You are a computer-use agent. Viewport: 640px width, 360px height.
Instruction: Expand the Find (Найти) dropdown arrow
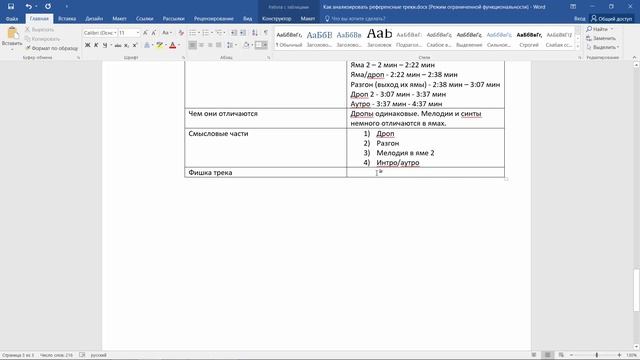612,29
